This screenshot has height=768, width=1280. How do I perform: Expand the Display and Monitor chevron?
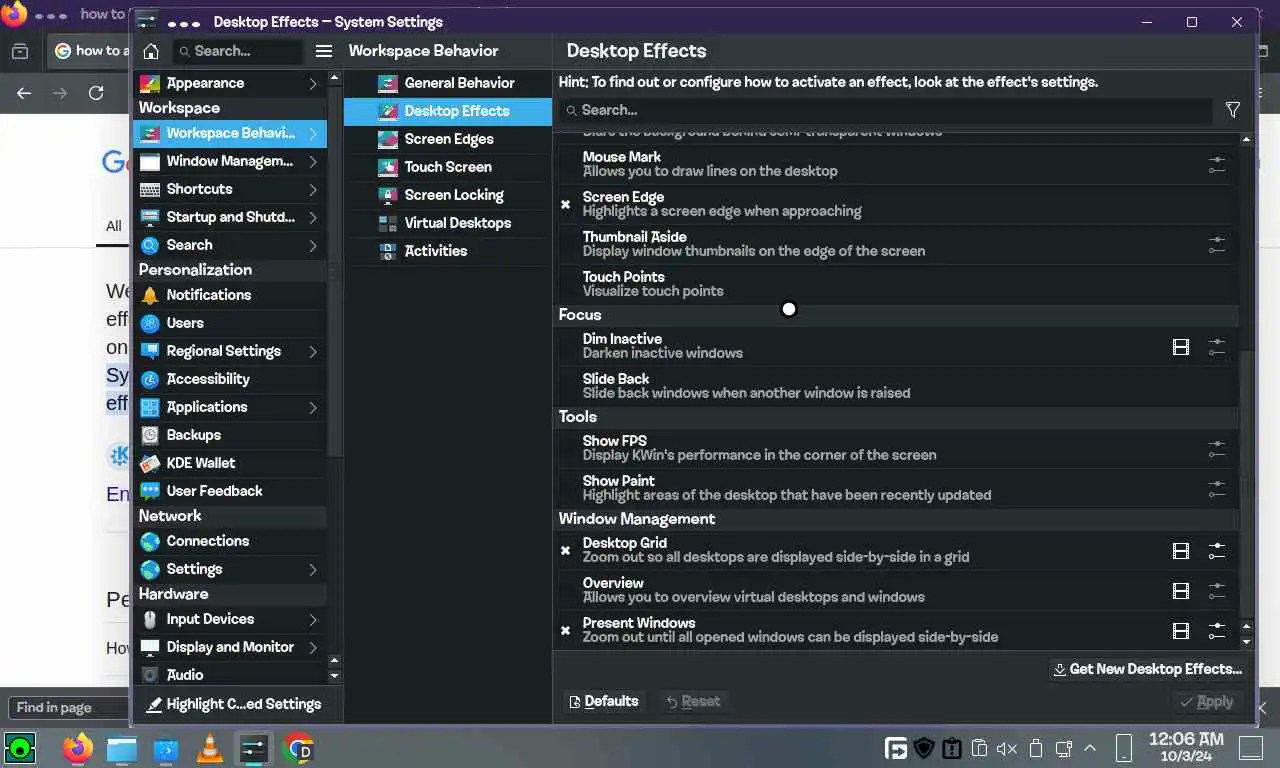pos(313,647)
